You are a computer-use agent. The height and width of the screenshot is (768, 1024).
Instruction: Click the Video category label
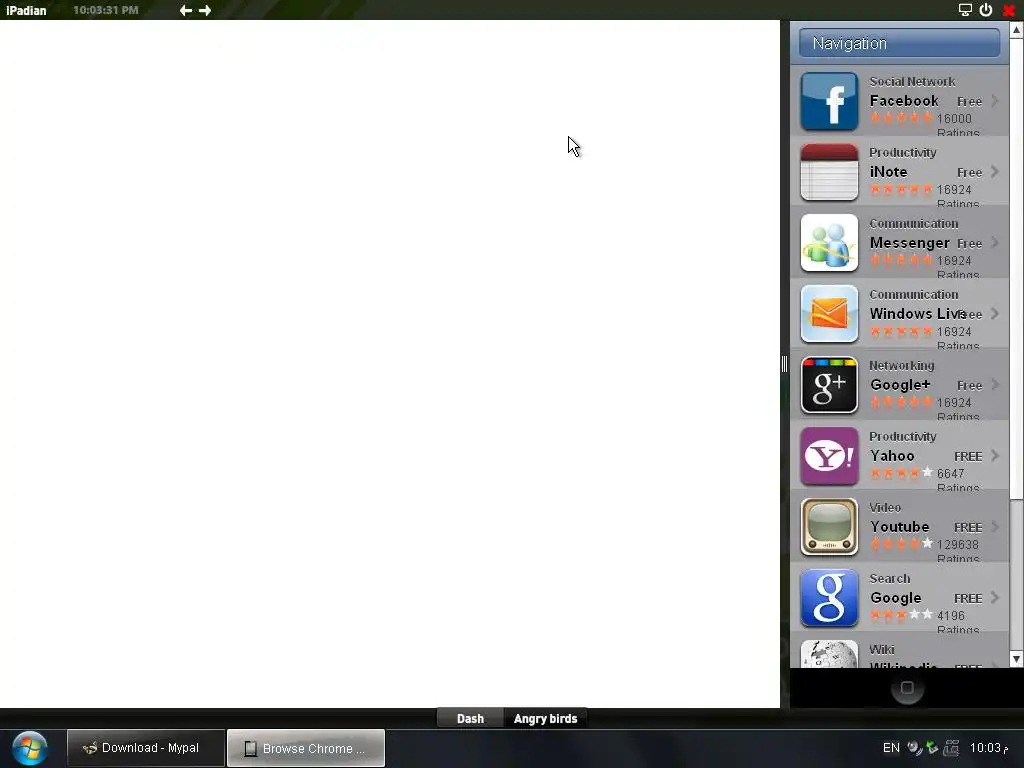point(885,507)
